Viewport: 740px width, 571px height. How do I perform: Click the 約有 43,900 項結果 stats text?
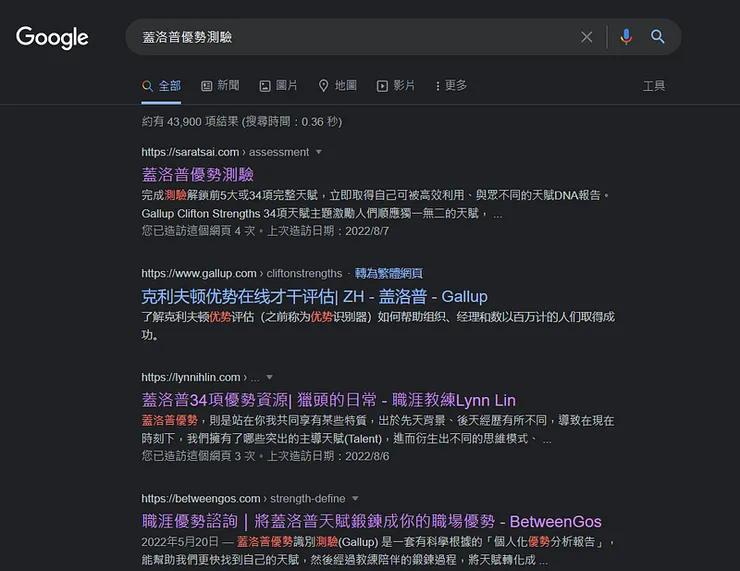click(x=242, y=122)
